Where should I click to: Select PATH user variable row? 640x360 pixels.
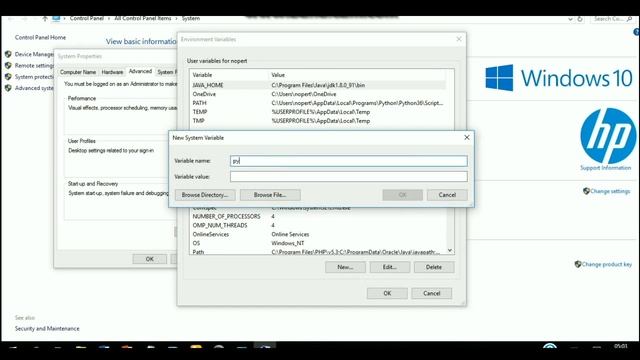click(x=318, y=103)
